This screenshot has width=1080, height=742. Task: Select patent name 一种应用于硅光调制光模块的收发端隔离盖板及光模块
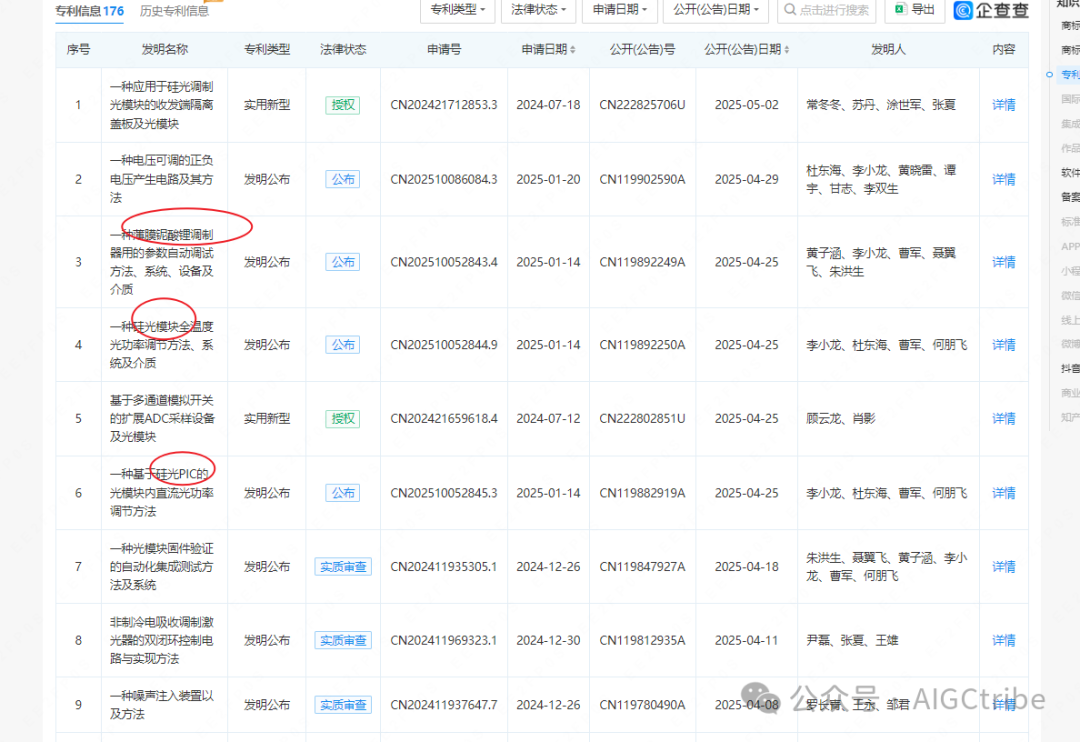click(162, 105)
